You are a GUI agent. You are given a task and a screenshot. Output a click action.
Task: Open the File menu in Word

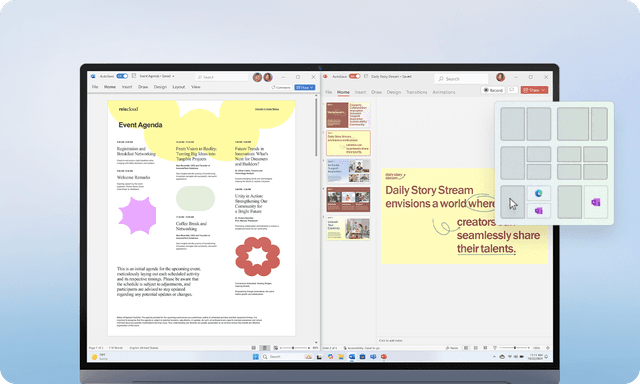[95, 87]
